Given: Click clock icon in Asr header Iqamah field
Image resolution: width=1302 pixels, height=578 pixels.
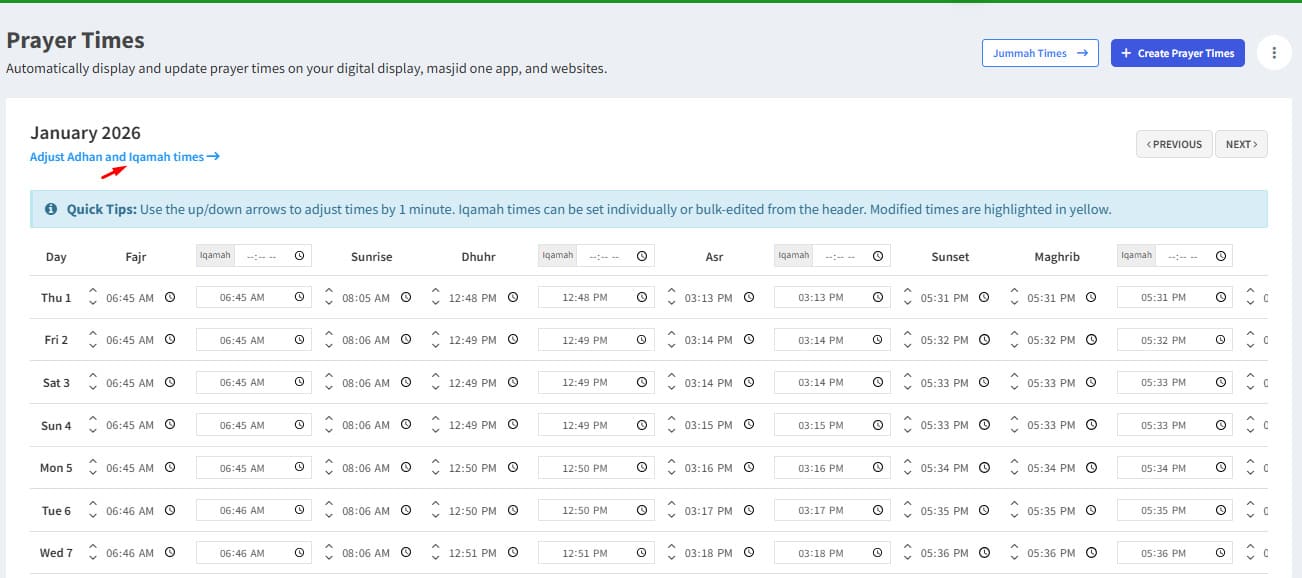Looking at the screenshot, I should (x=878, y=256).
